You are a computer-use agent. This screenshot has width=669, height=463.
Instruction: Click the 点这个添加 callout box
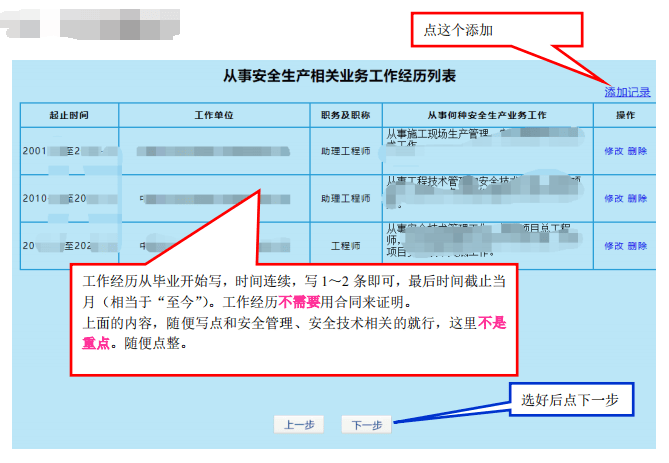494,30
